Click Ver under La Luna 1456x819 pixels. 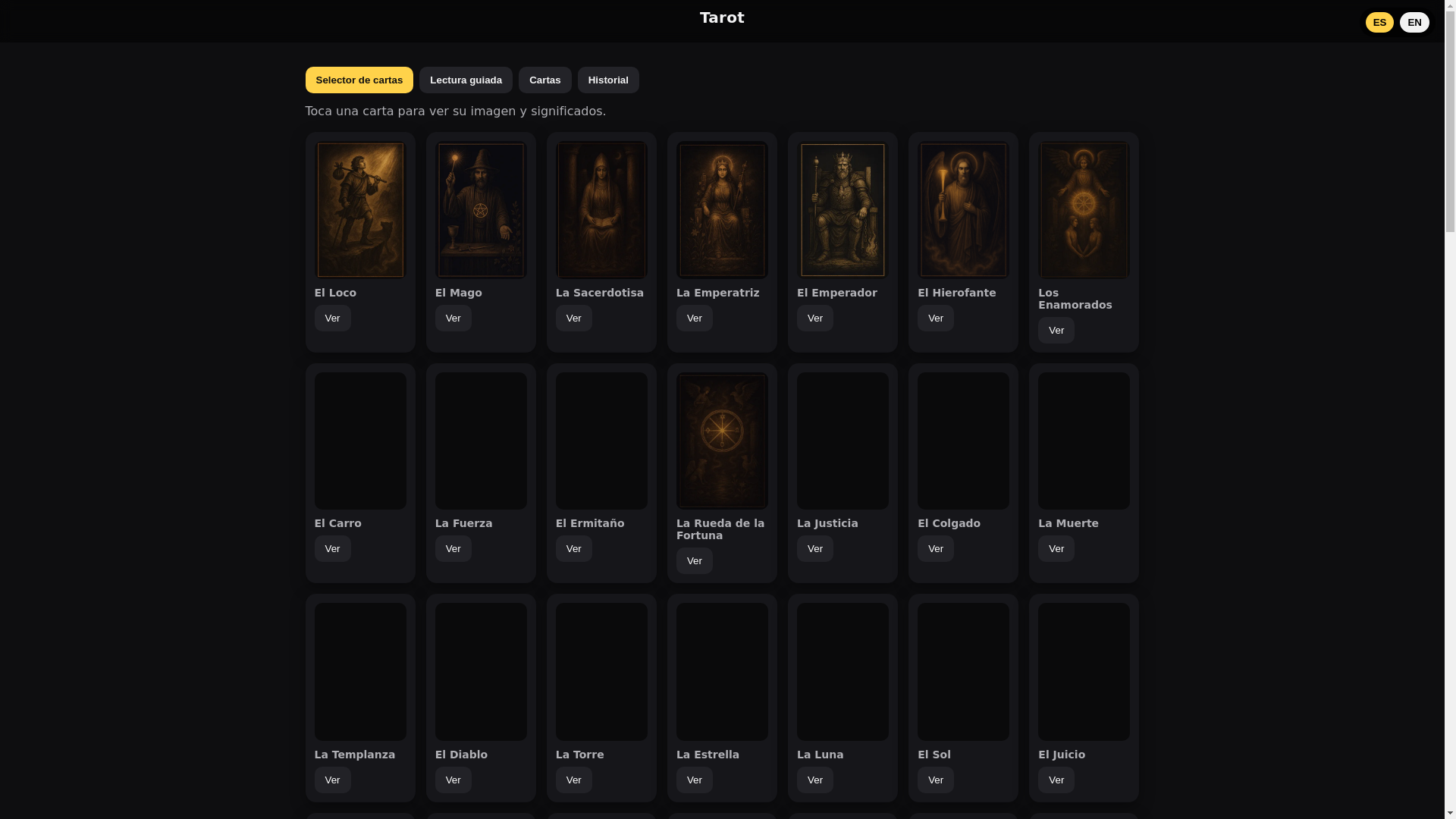pos(814,780)
